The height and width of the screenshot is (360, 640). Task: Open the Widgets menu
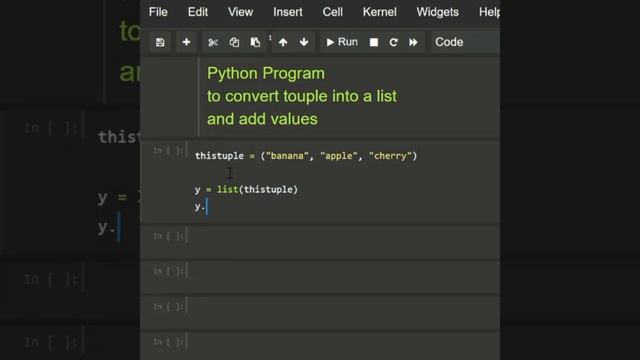(438, 12)
